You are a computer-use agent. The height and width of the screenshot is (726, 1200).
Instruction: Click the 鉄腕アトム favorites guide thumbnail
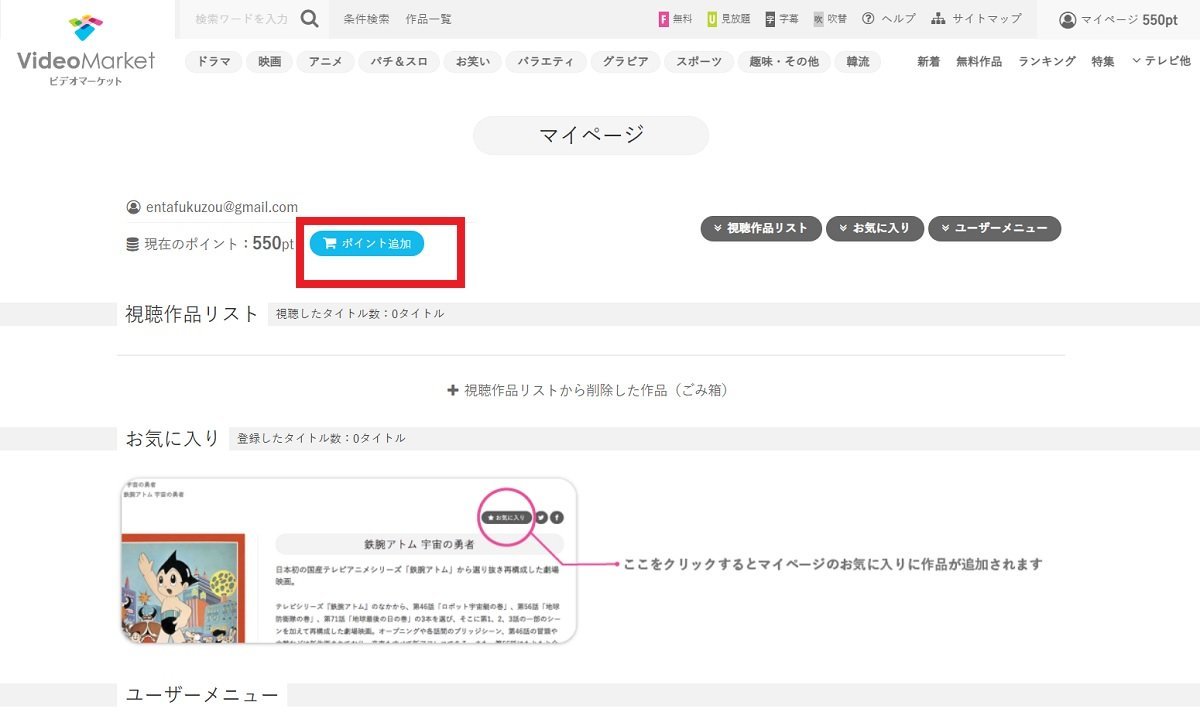tap(348, 560)
